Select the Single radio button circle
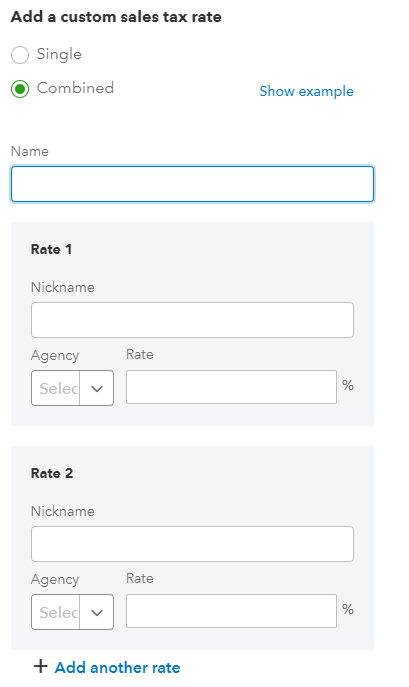The image size is (409, 687). coord(20,55)
